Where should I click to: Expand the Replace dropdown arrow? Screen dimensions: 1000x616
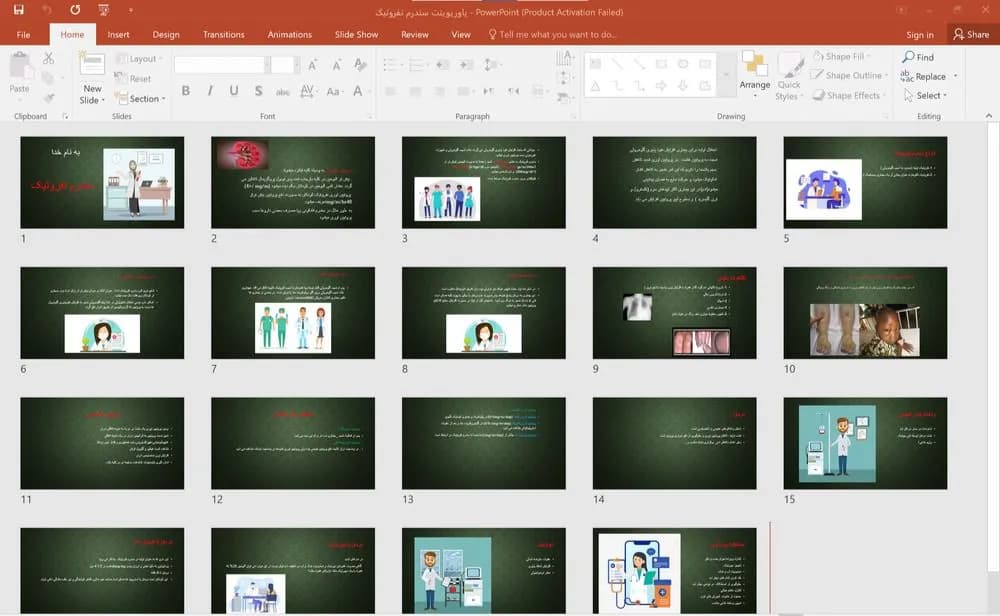click(955, 77)
